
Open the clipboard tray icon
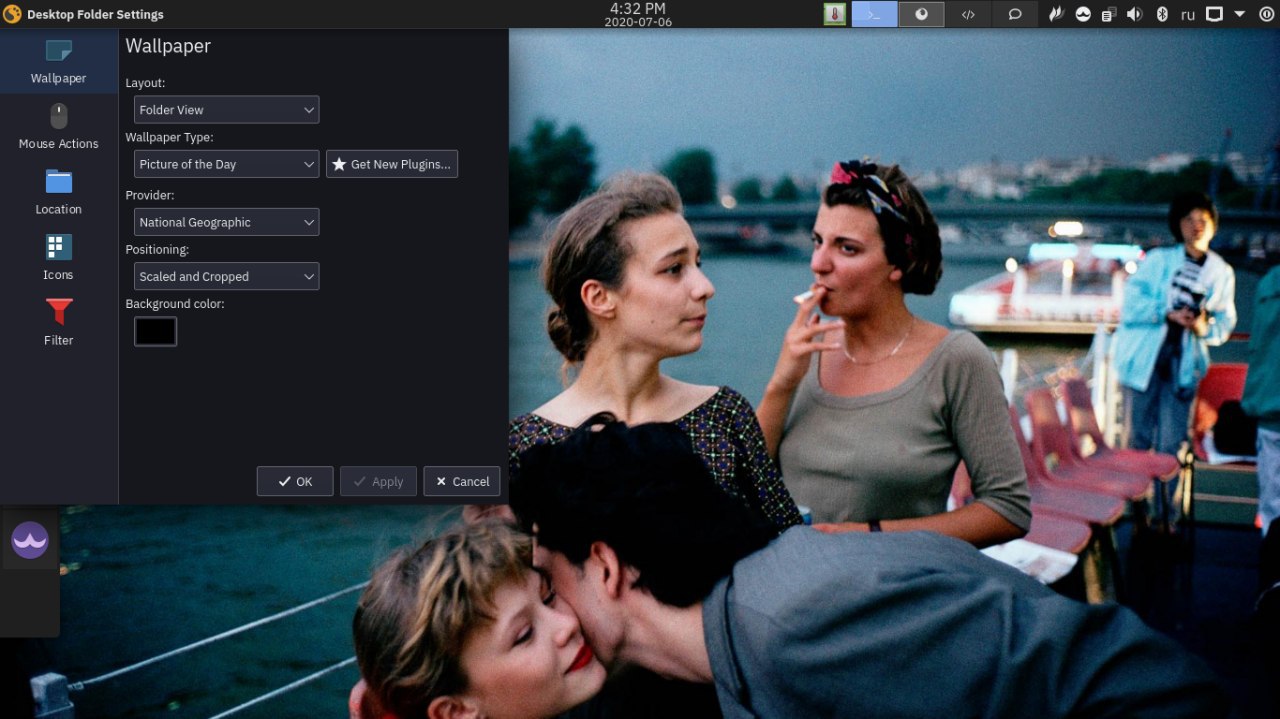pyautogui.click(x=1109, y=14)
